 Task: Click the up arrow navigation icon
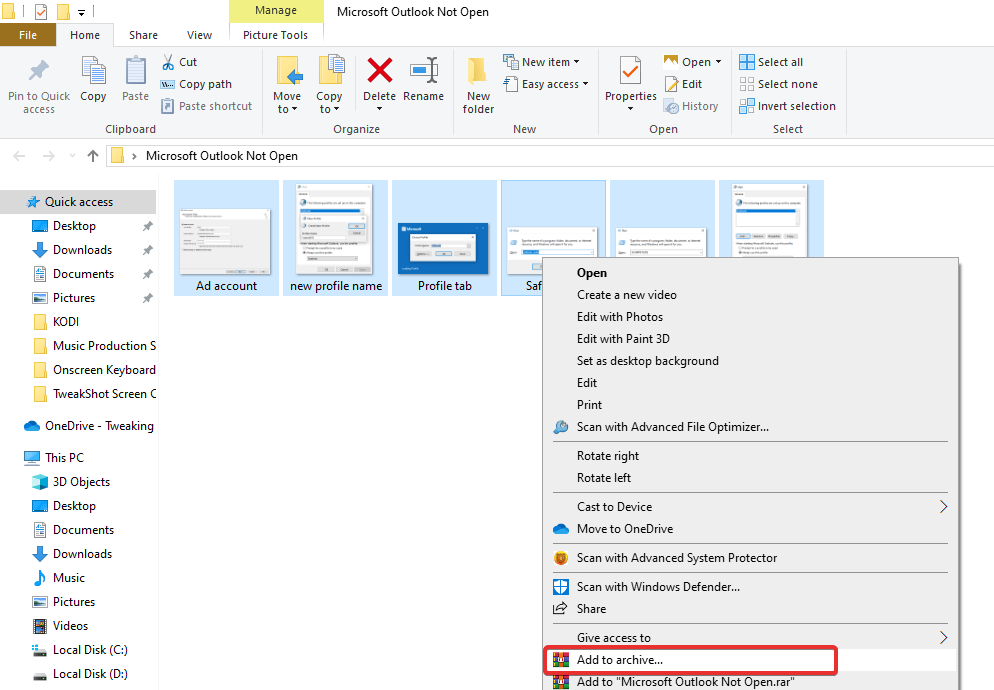pos(92,156)
